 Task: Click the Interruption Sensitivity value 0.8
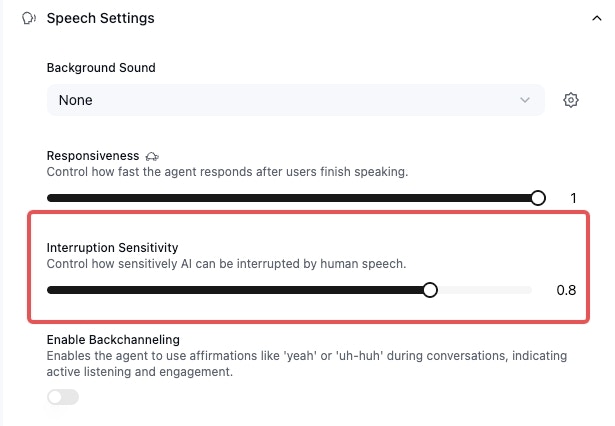[x=566, y=290]
